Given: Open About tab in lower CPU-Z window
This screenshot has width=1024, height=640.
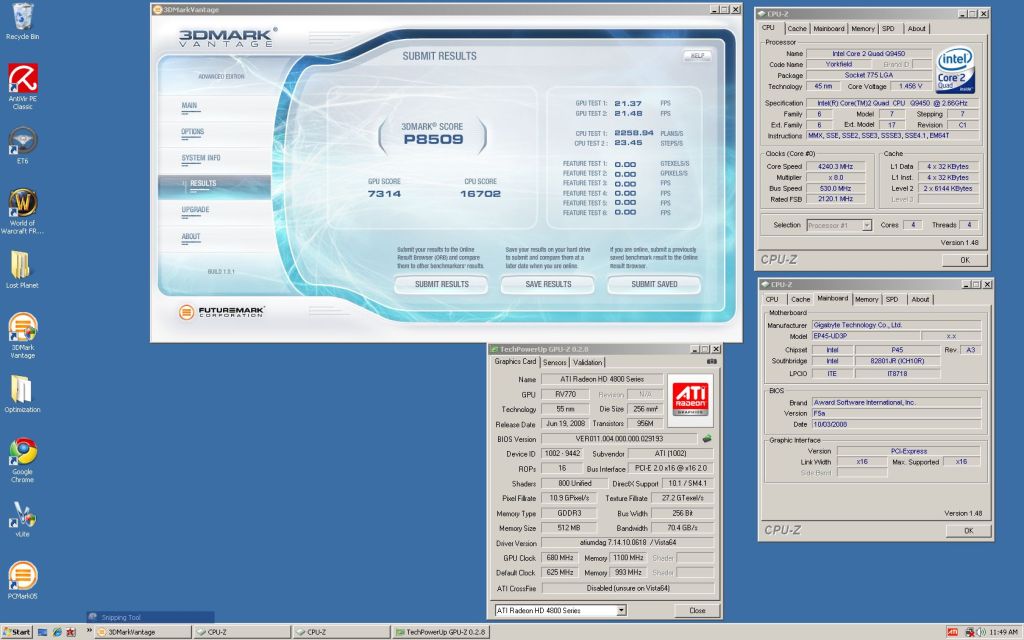Looking at the screenshot, I should [920, 300].
